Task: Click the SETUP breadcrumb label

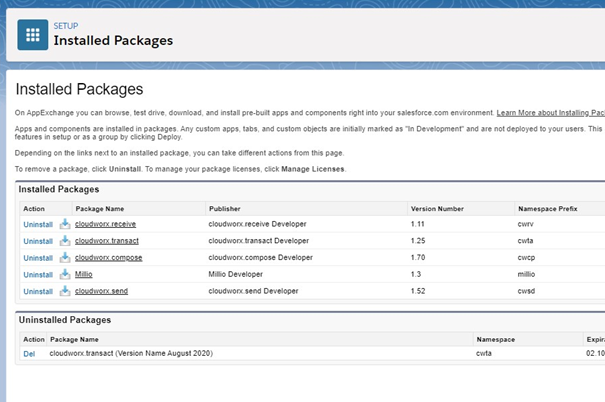Action: [66, 26]
